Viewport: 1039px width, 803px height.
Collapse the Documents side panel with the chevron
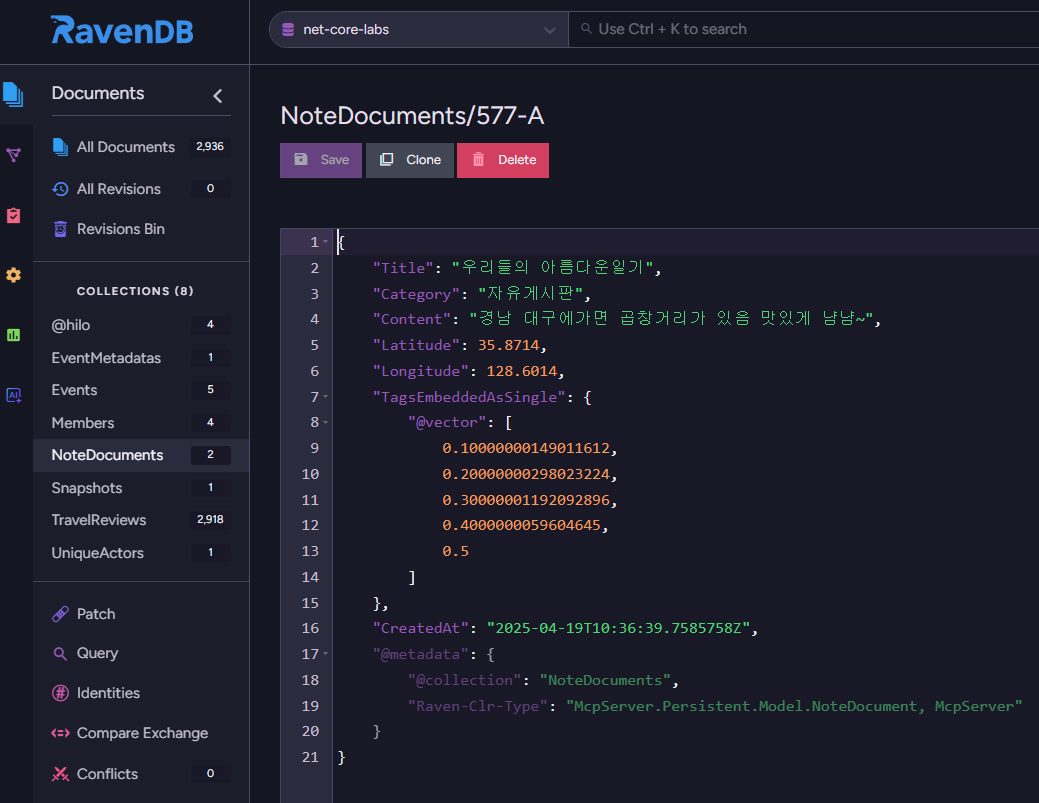[x=218, y=96]
